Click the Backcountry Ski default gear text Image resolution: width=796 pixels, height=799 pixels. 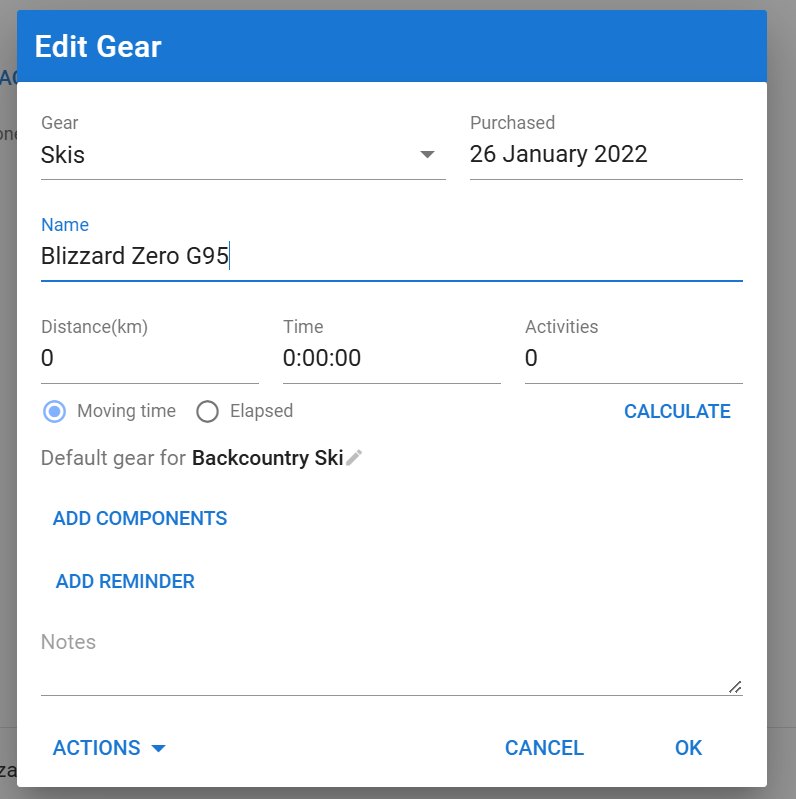coord(268,458)
